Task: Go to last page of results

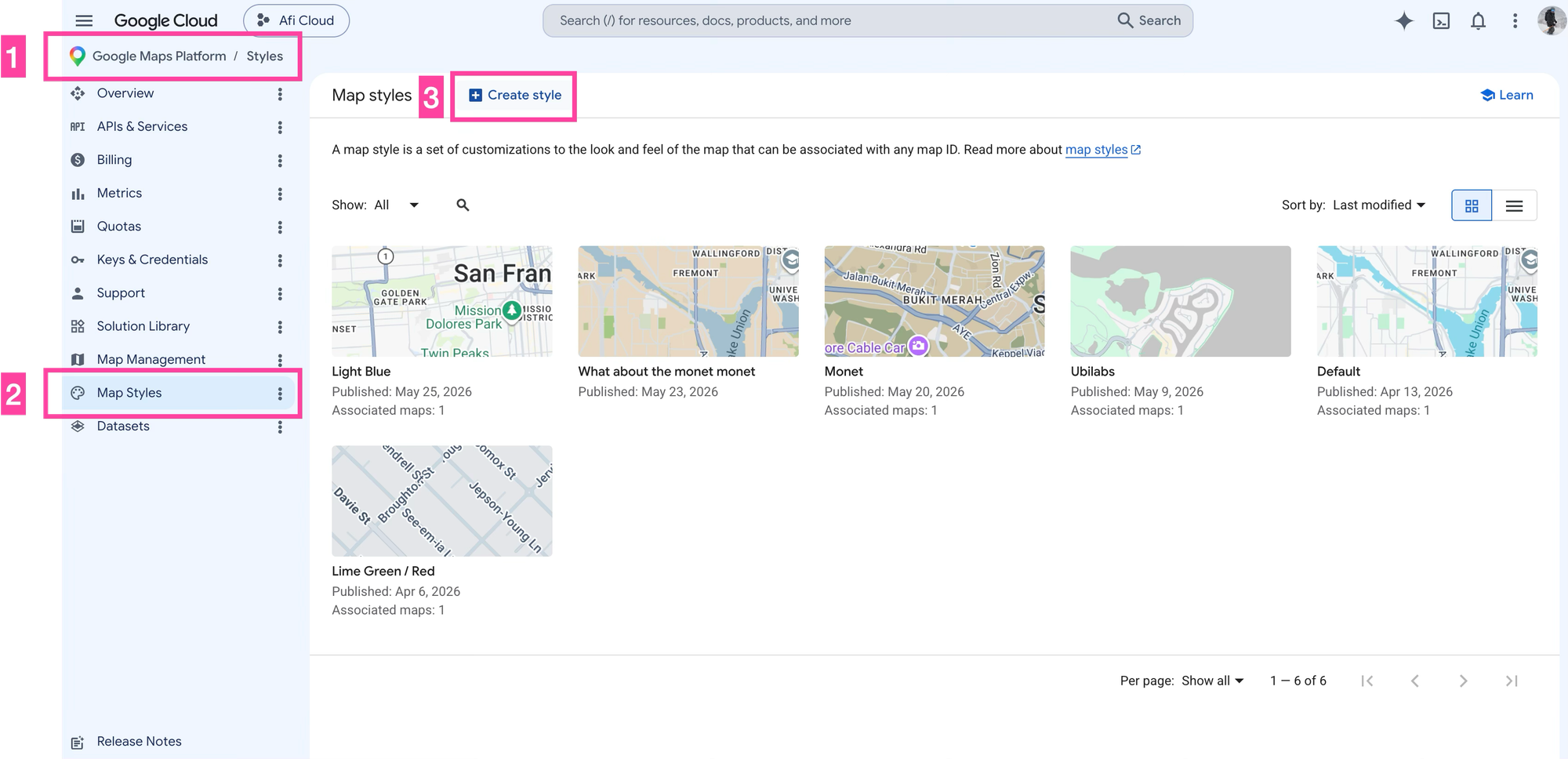Action: [1512, 681]
